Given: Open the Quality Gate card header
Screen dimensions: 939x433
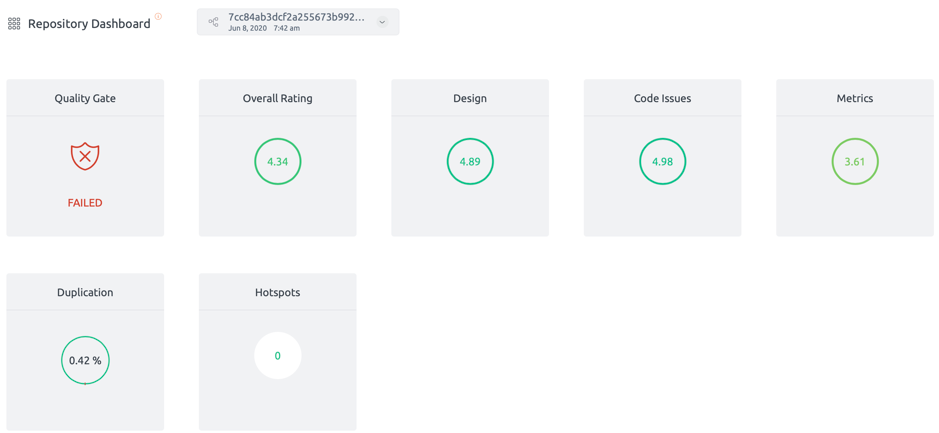Looking at the screenshot, I should pos(85,98).
